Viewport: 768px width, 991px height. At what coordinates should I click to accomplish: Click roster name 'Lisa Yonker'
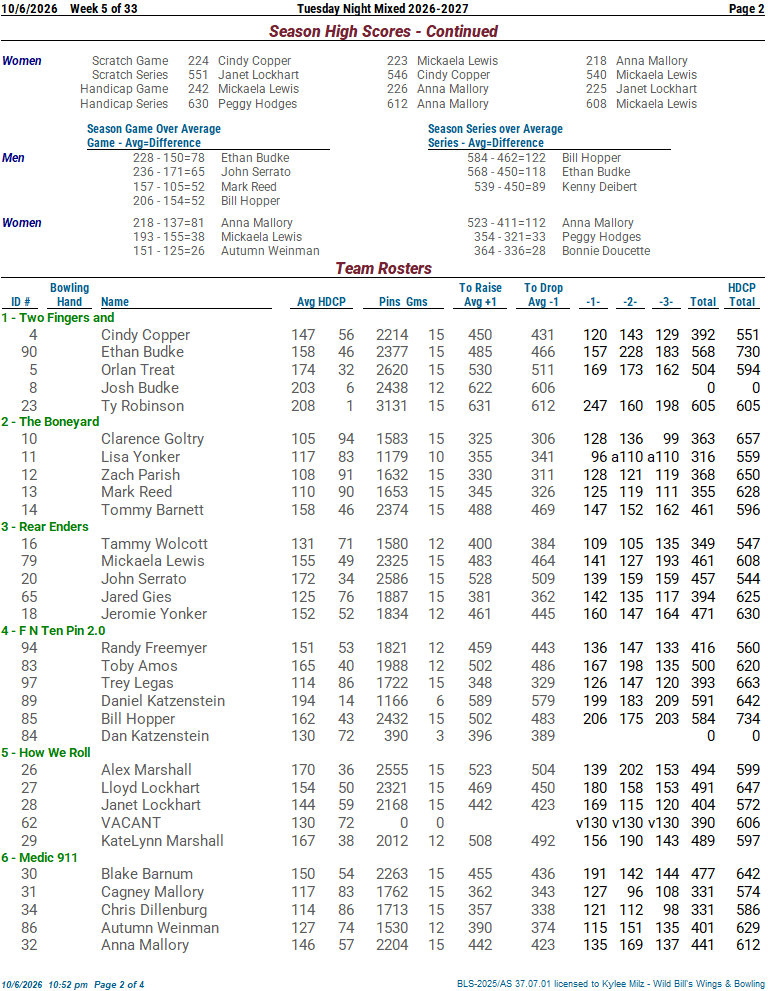pos(140,457)
